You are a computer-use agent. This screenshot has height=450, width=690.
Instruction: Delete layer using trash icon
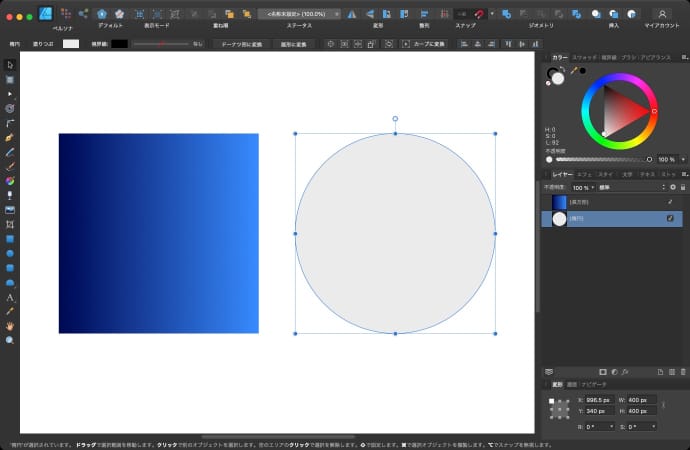pyautogui.click(x=683, y=372)
